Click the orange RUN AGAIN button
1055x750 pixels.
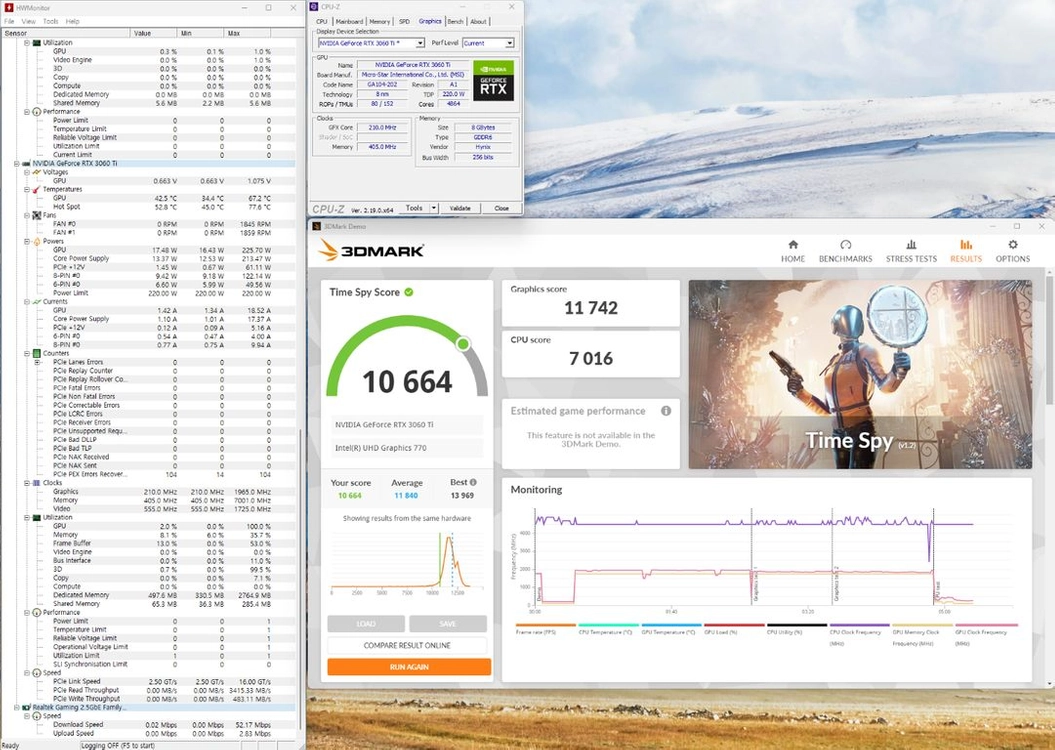point(409,667)
